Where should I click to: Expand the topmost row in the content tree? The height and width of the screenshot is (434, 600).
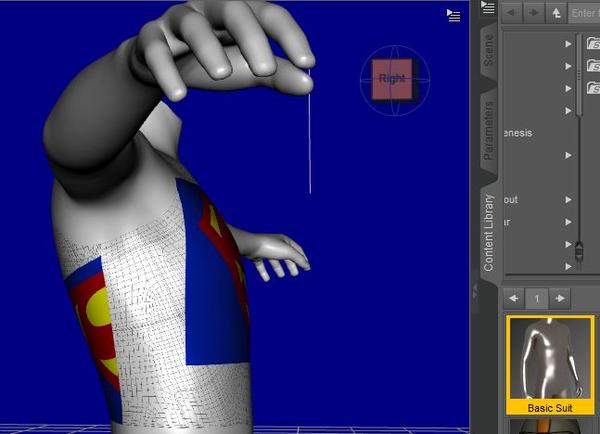[568, 44]
